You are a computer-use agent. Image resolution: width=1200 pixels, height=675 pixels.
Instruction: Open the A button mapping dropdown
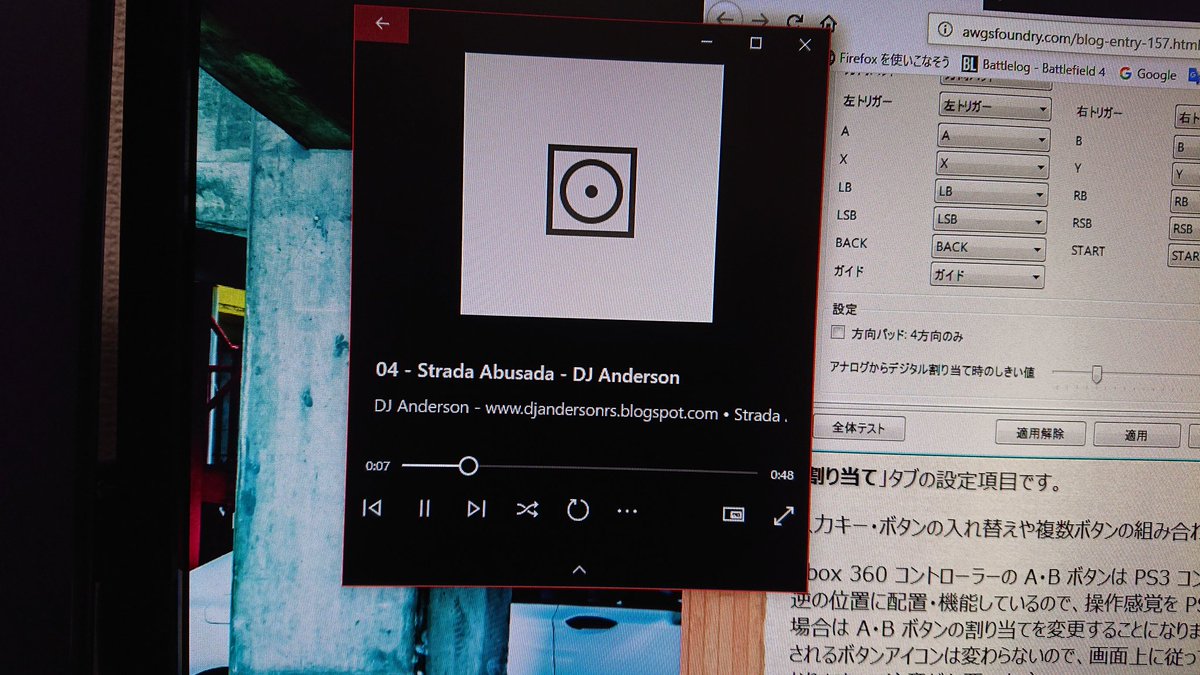click(x=993, y=136)
